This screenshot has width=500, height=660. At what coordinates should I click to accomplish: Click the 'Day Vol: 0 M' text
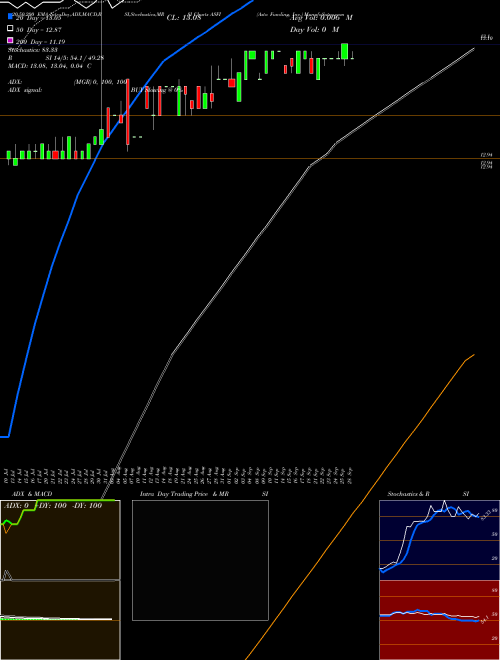coord(314,29)
